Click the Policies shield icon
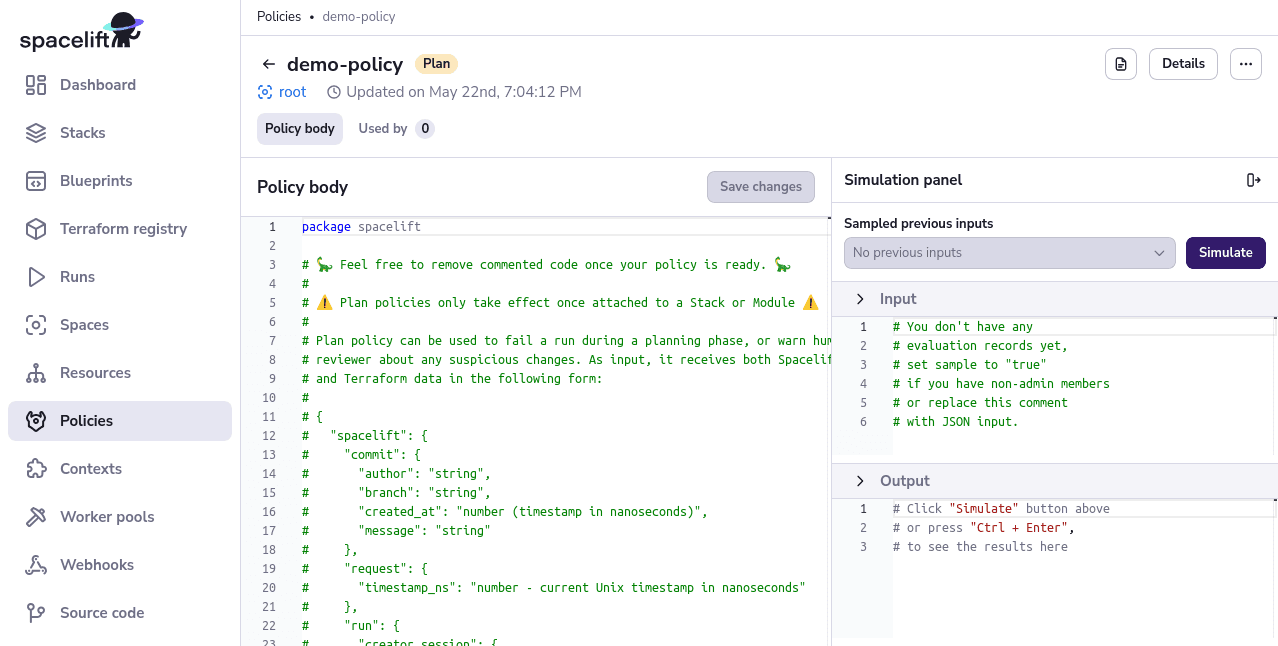The image size is (1278, 646). point(36,421)
